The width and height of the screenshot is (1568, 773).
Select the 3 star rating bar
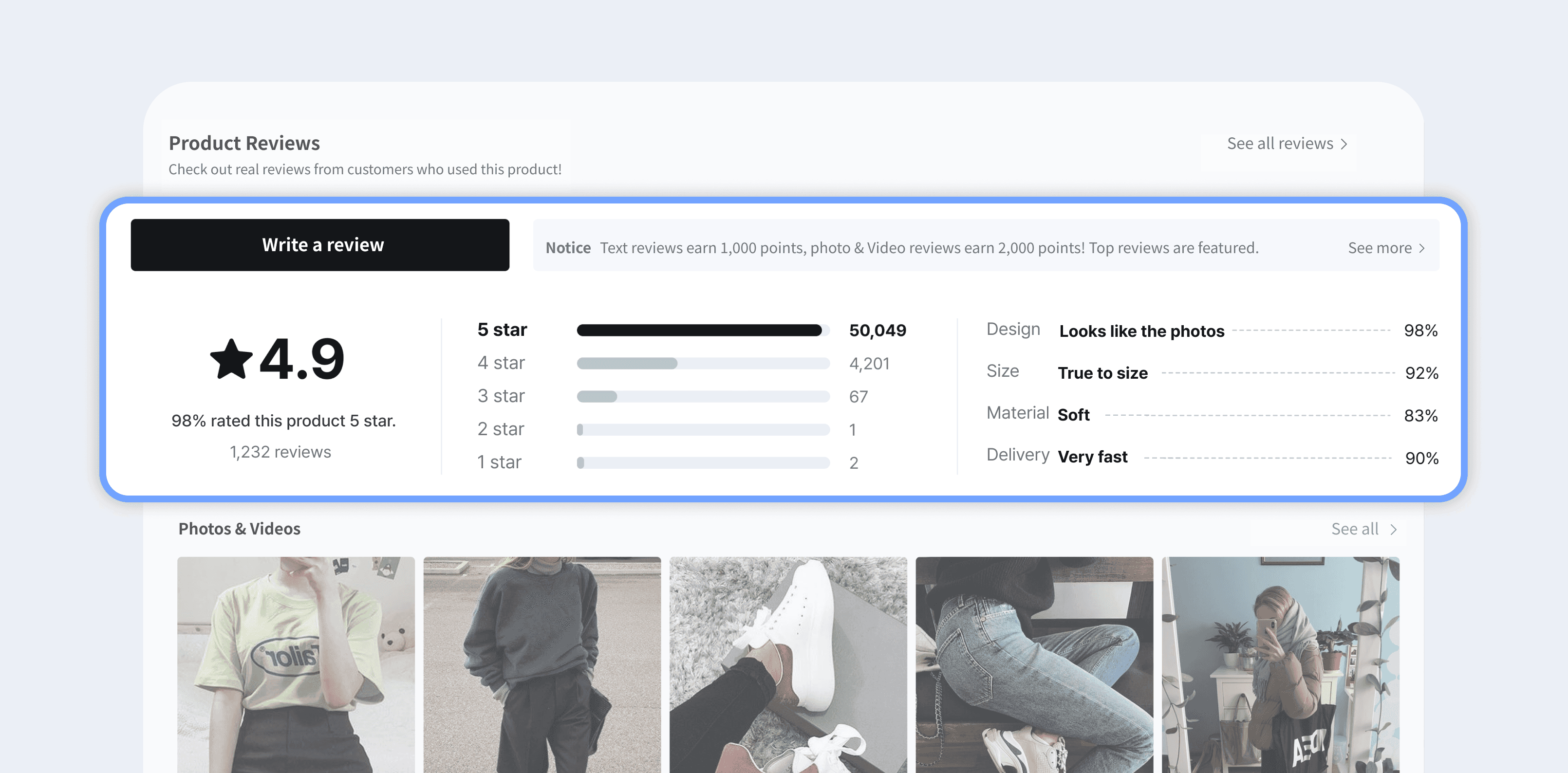pyautogui.click(x=703, y=396)
